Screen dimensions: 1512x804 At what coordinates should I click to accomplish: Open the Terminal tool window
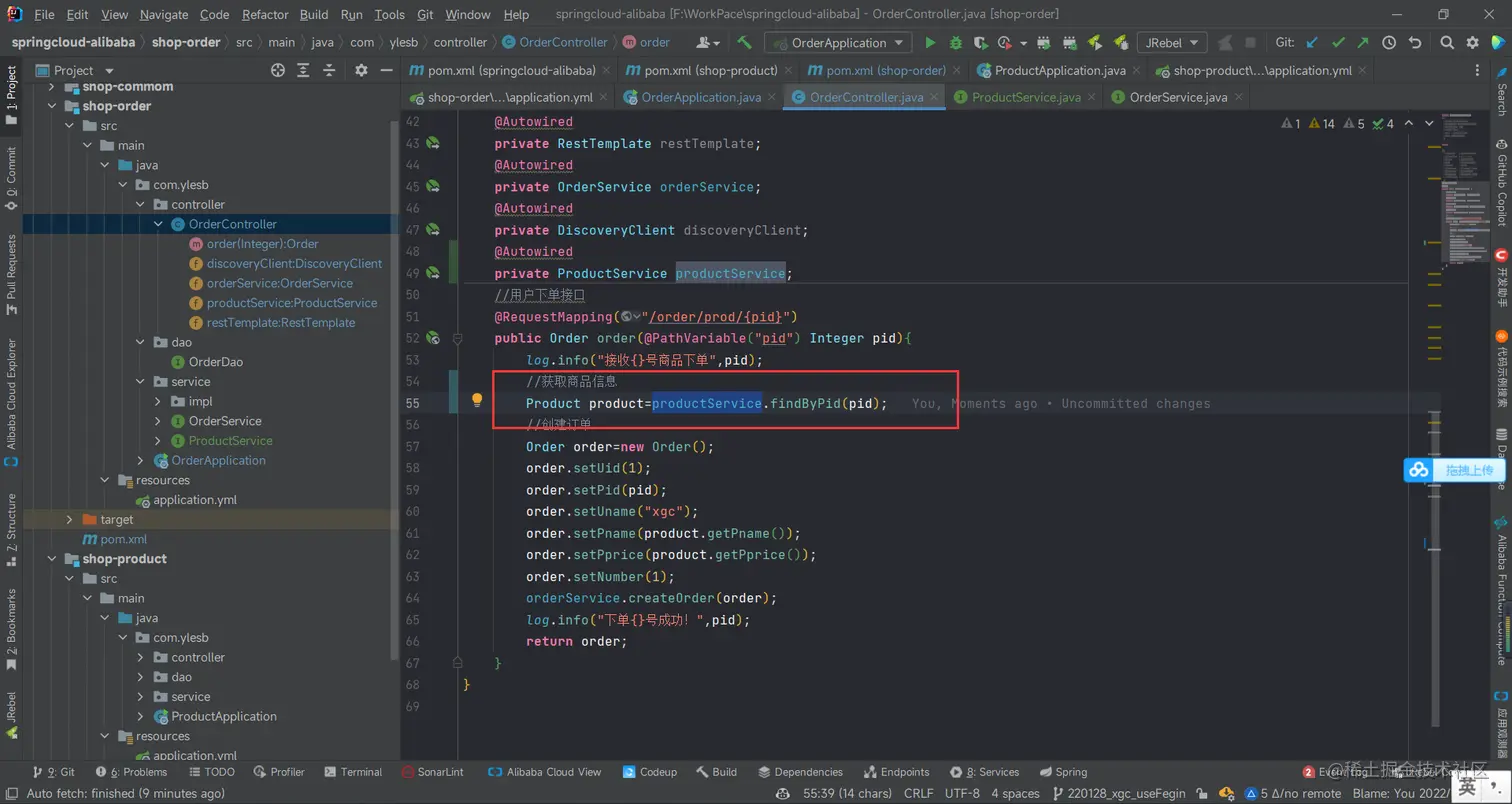point(354,772)
